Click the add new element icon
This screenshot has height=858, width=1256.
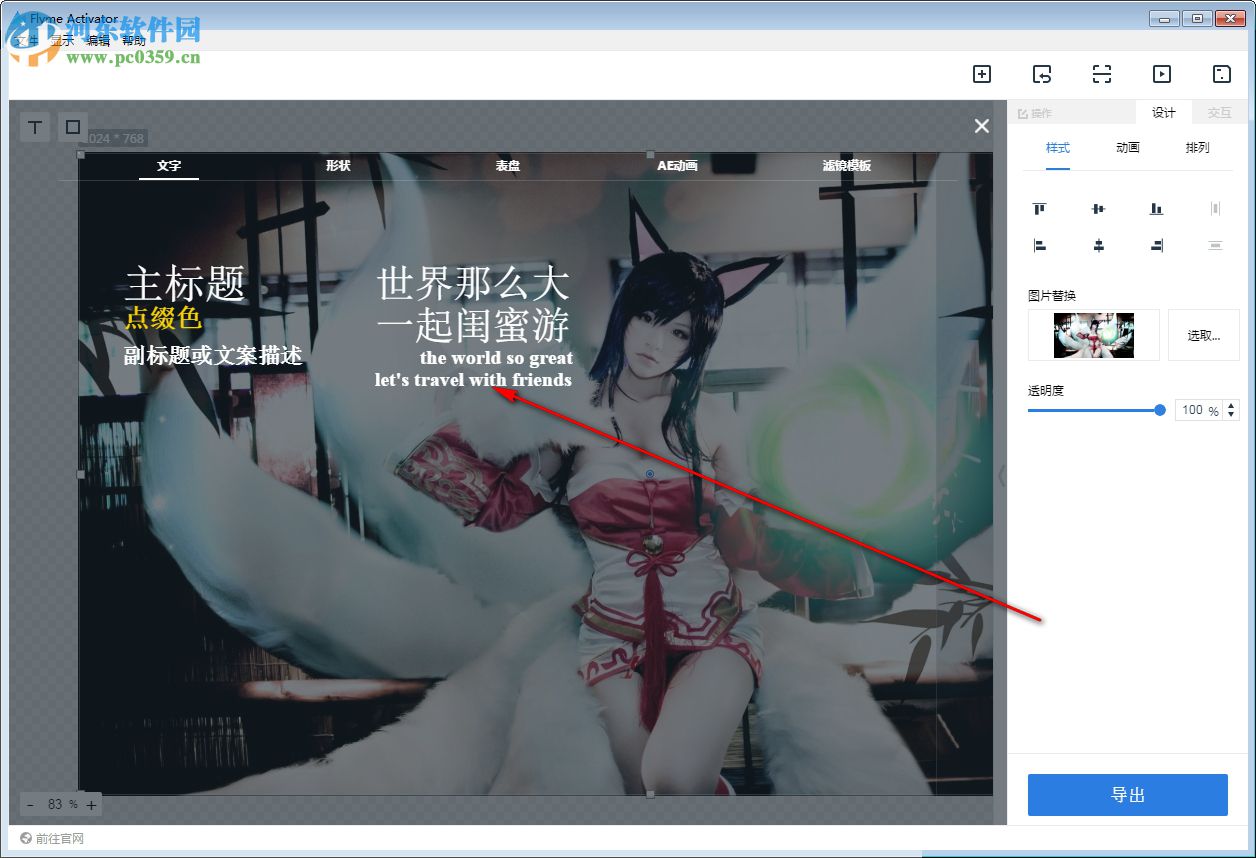pos(981,74)
